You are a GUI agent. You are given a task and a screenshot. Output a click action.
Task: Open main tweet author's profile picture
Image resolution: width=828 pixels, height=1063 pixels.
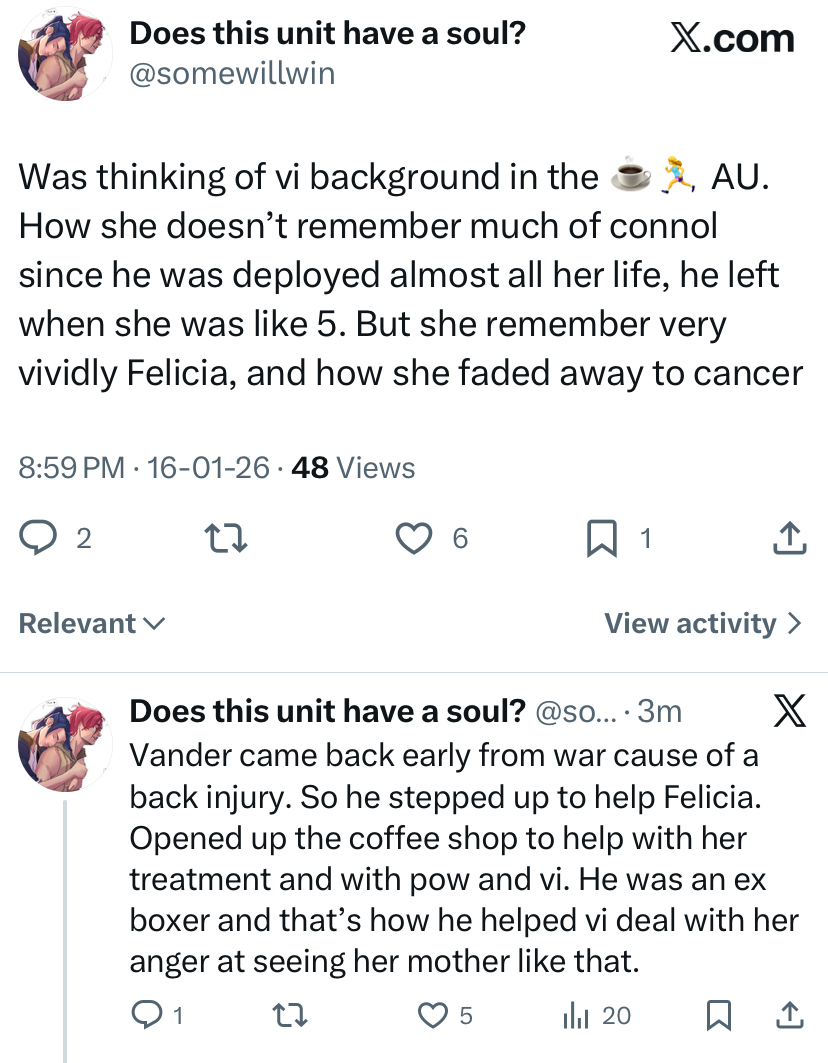click(x=64, y=55)
